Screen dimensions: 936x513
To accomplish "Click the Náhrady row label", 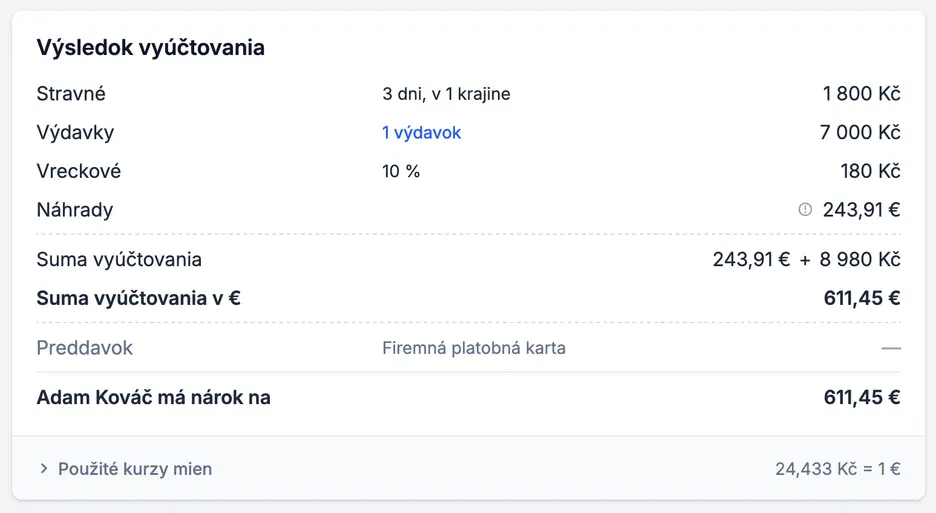I will (x=75, y=210).
